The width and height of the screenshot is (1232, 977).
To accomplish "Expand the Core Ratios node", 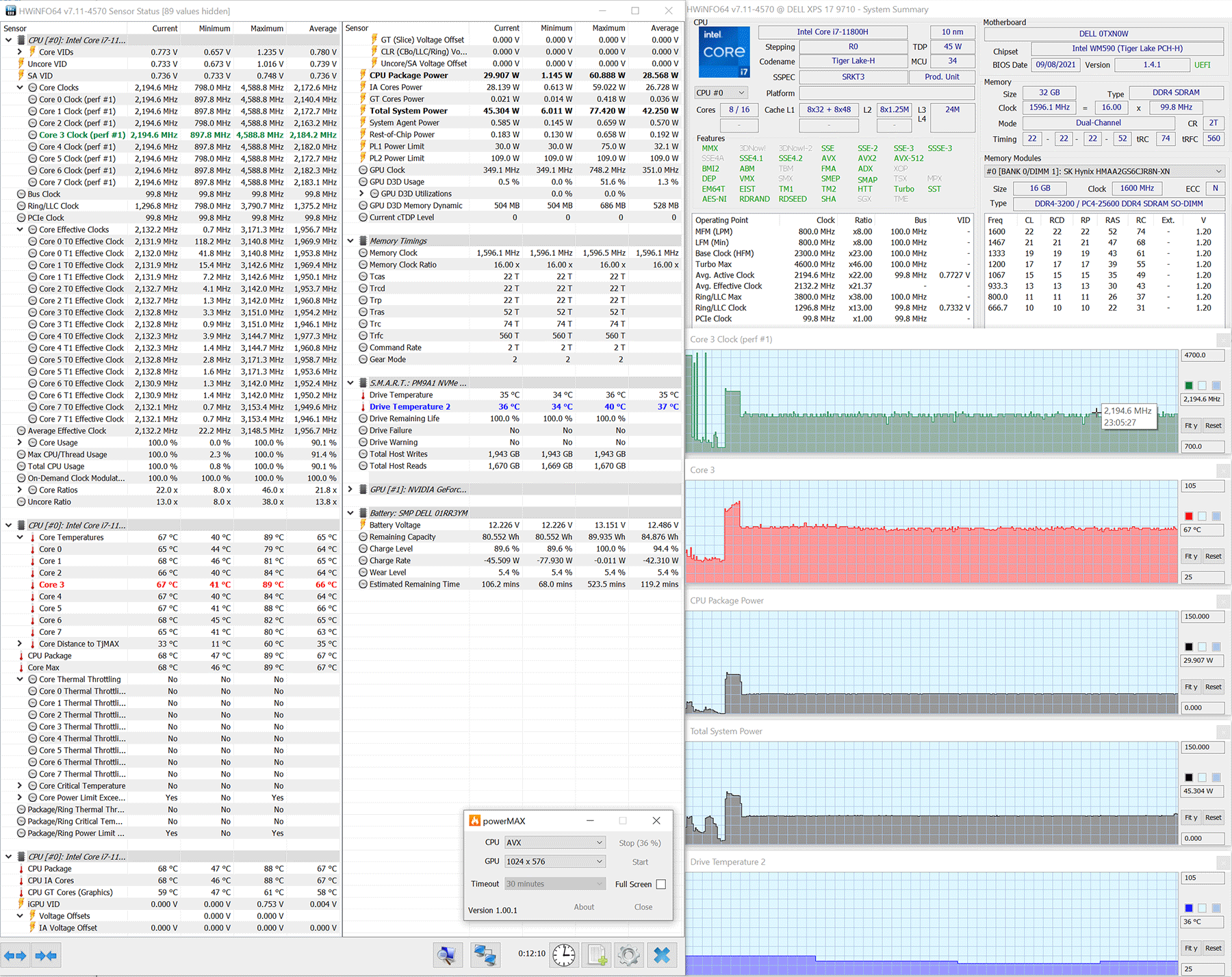I will click(20, 490).
